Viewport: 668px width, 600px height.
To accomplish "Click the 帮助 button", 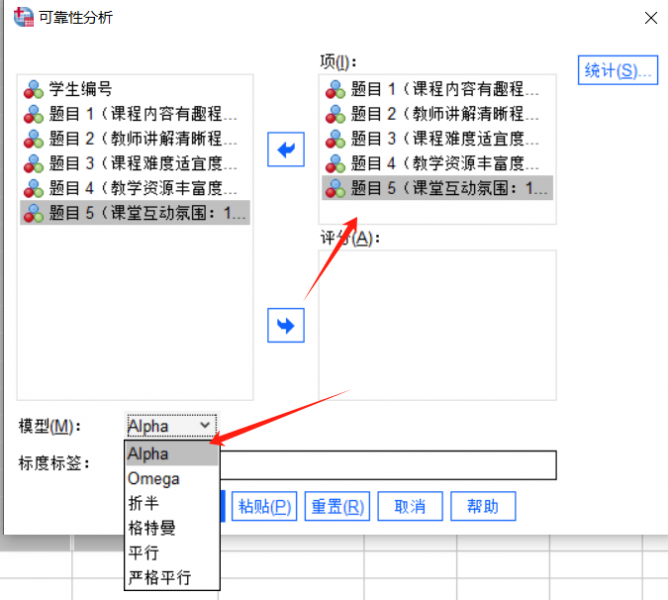I will (483, 506).
